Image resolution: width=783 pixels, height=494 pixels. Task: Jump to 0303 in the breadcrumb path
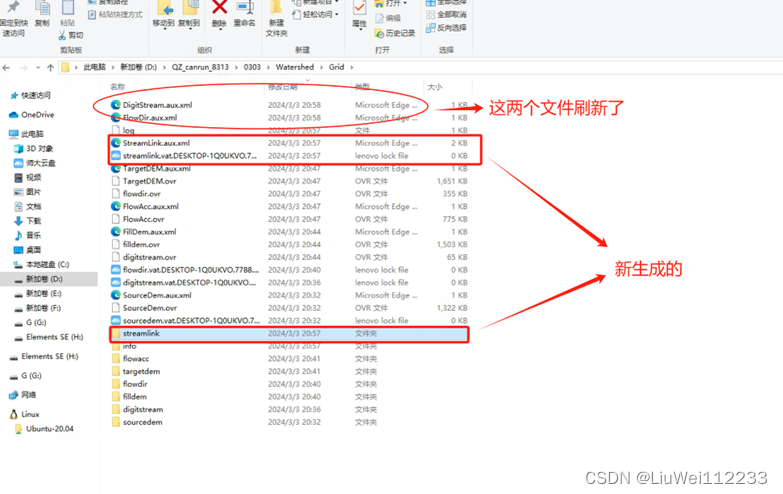pyautogui.click(x=252, y=67)
